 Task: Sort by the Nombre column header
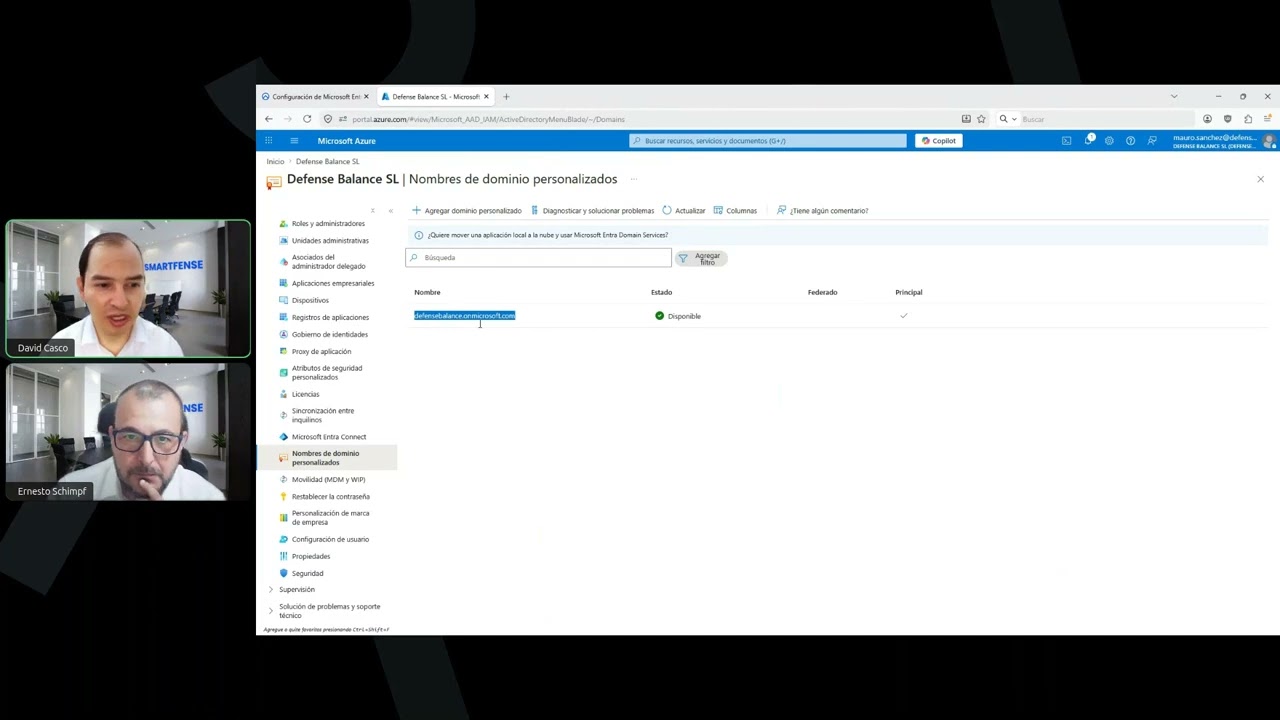click(427, 292)
